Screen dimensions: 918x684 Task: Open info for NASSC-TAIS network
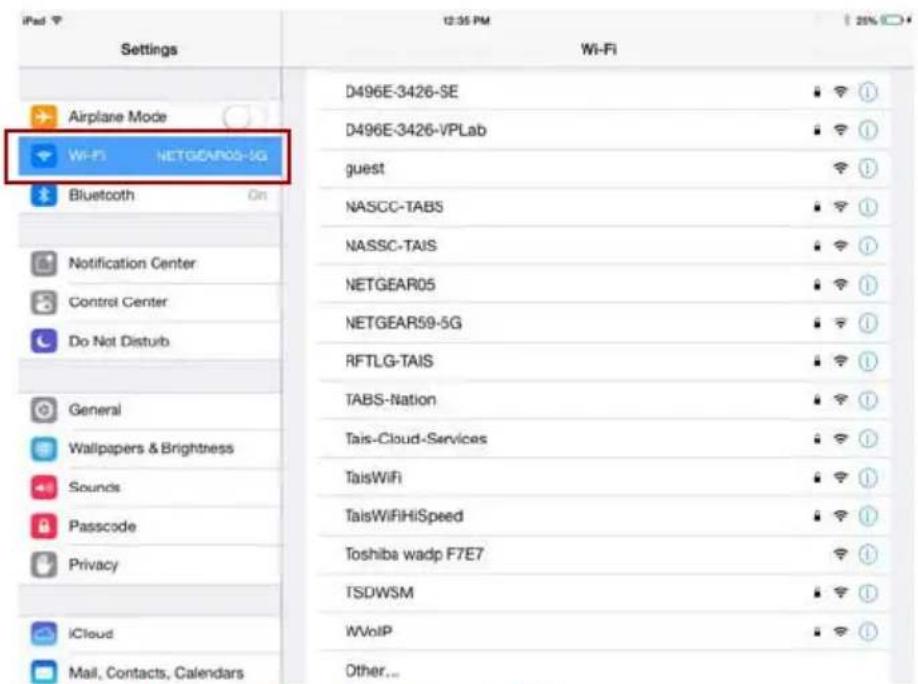coord(868,245)
